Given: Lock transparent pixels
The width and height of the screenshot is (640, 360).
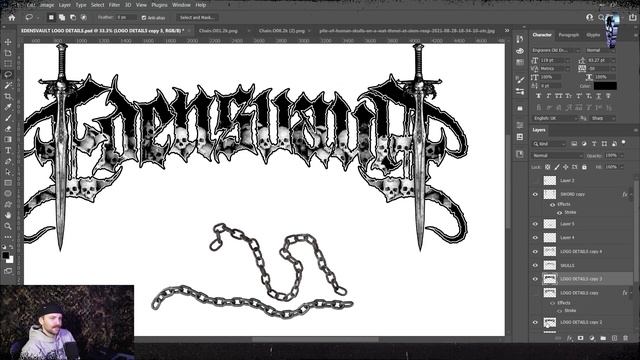Looking at the screenshot, I should pos(547,167).
